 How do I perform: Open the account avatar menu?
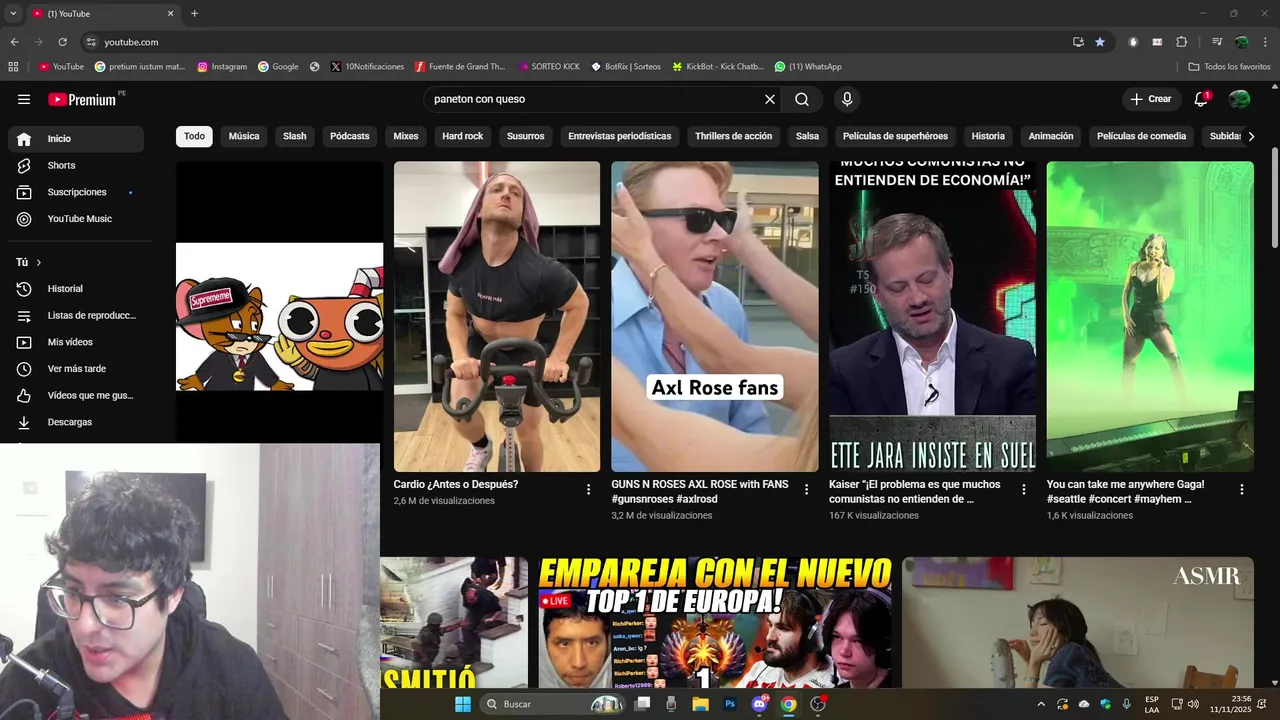(x=1239, y=99)
